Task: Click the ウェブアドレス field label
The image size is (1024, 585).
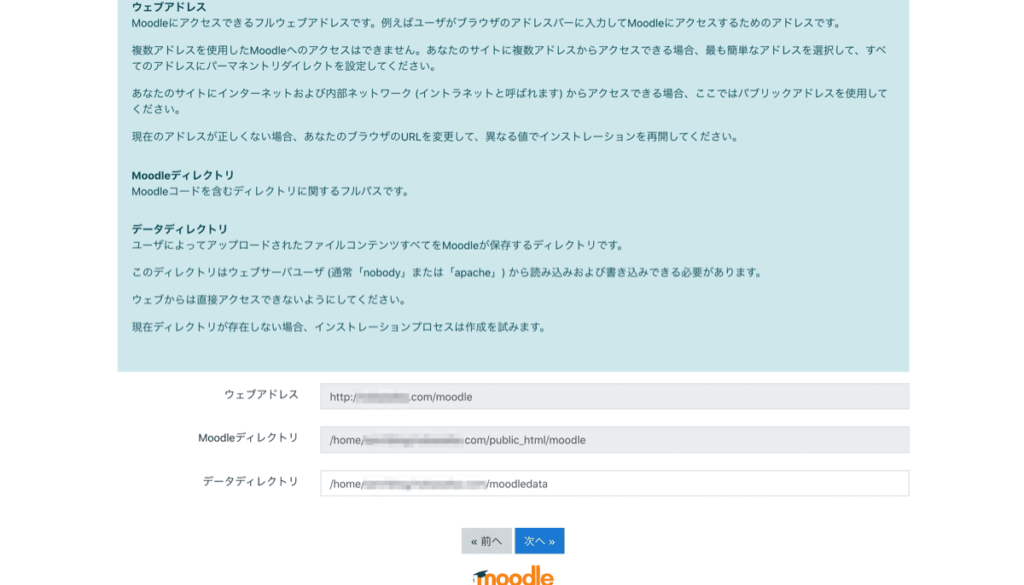Action: click(x=261, y=394)
